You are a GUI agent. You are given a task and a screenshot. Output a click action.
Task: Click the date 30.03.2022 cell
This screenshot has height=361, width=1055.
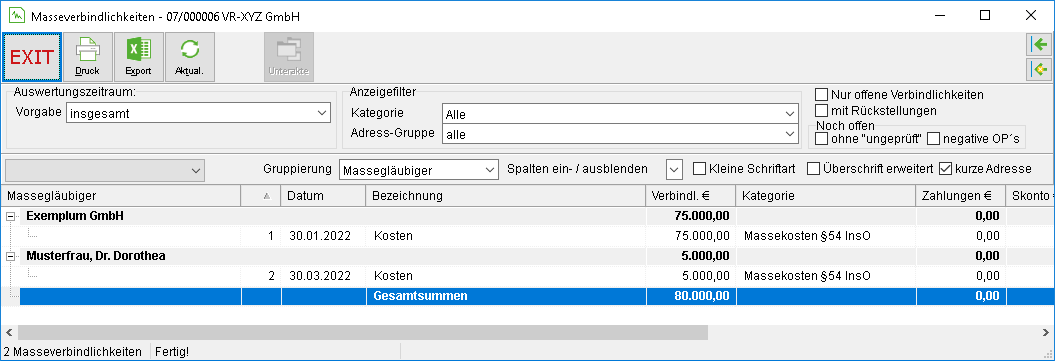[320, 276]
